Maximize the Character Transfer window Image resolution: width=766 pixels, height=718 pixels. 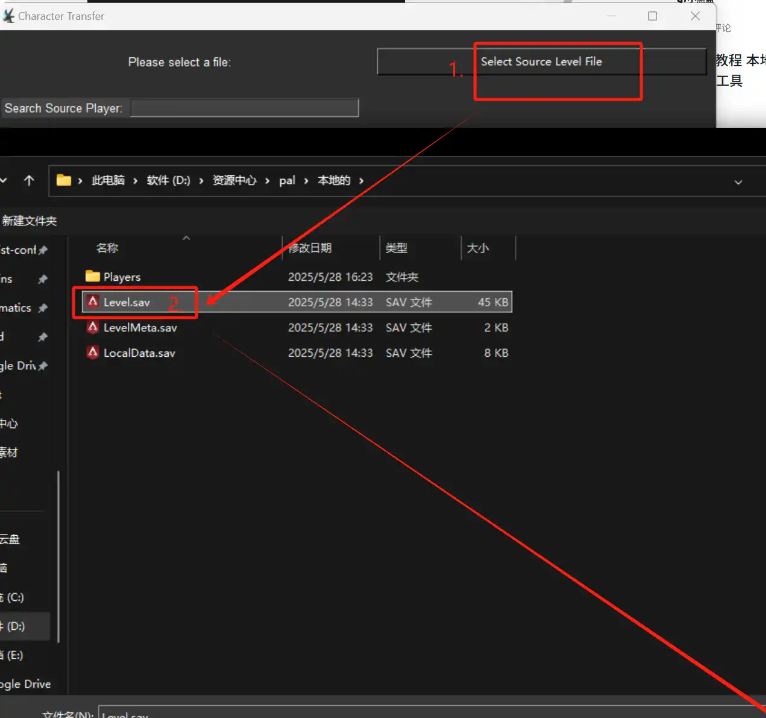652,16
